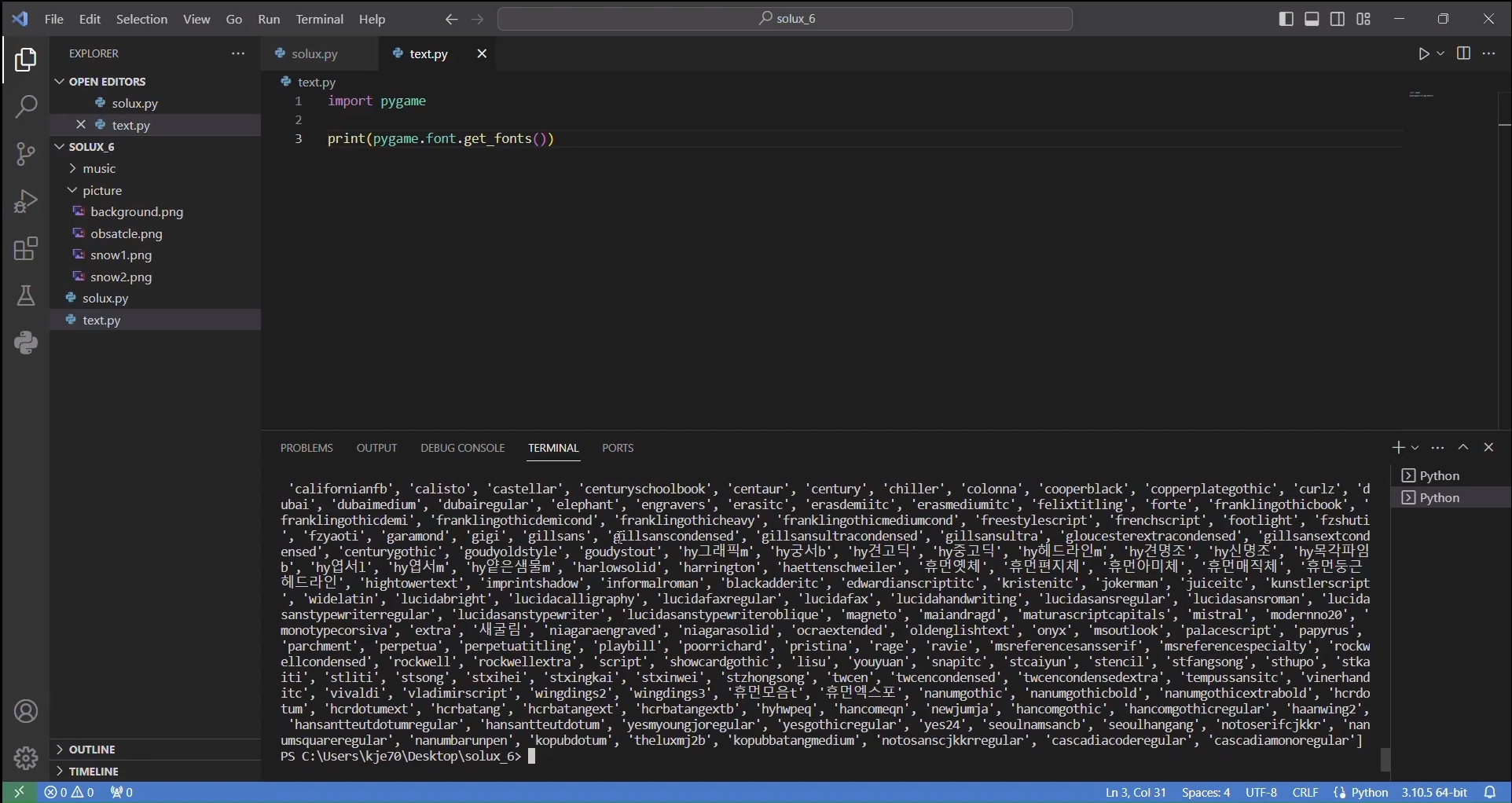Open the Run and Debug view
This screenshot has width=1512, height=803.
coord(26,201)
